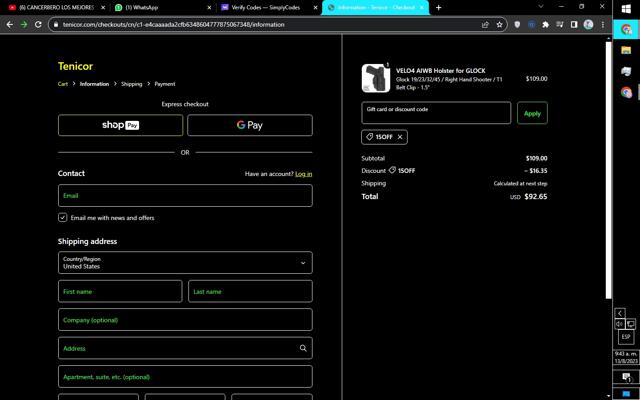Open the Chrome profile avatar
Viewport: 640px width, 400px height.
coord(588,24)
